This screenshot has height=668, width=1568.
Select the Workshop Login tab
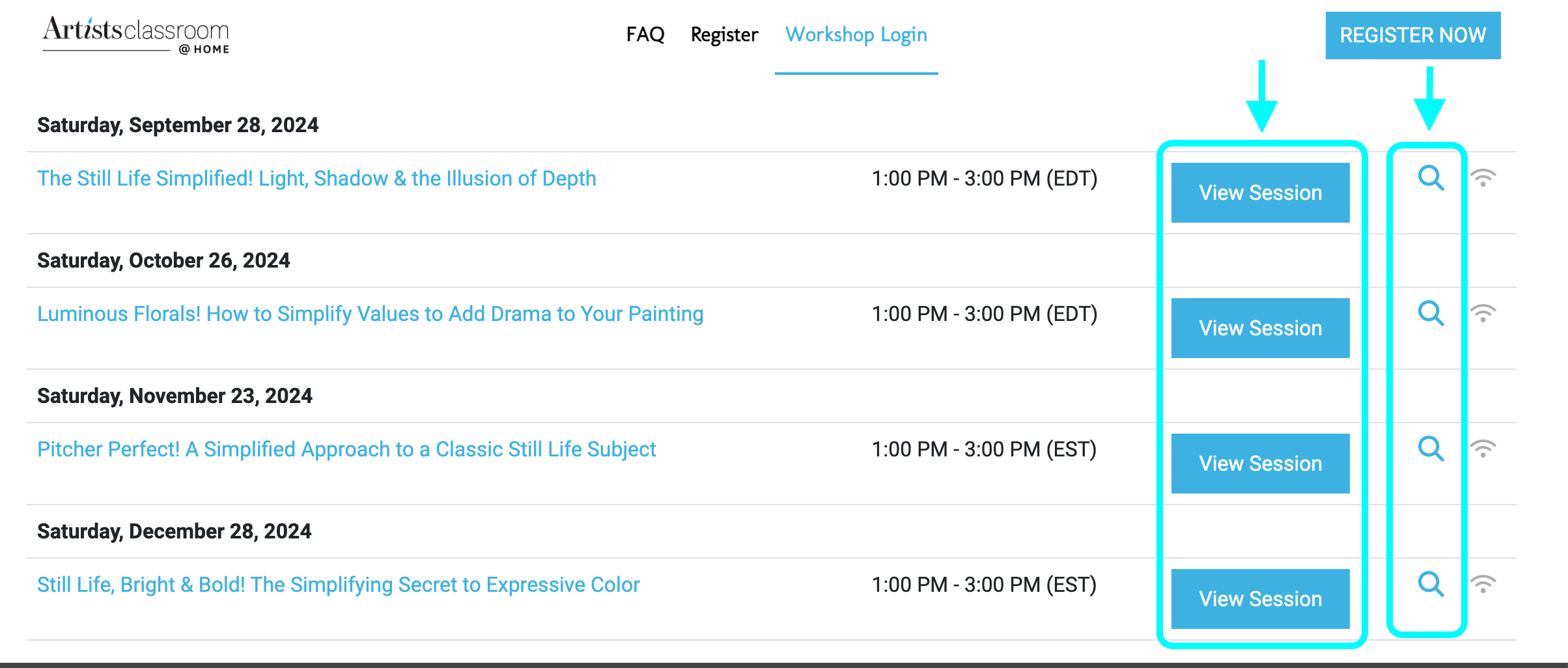click(x=856, y=35)
